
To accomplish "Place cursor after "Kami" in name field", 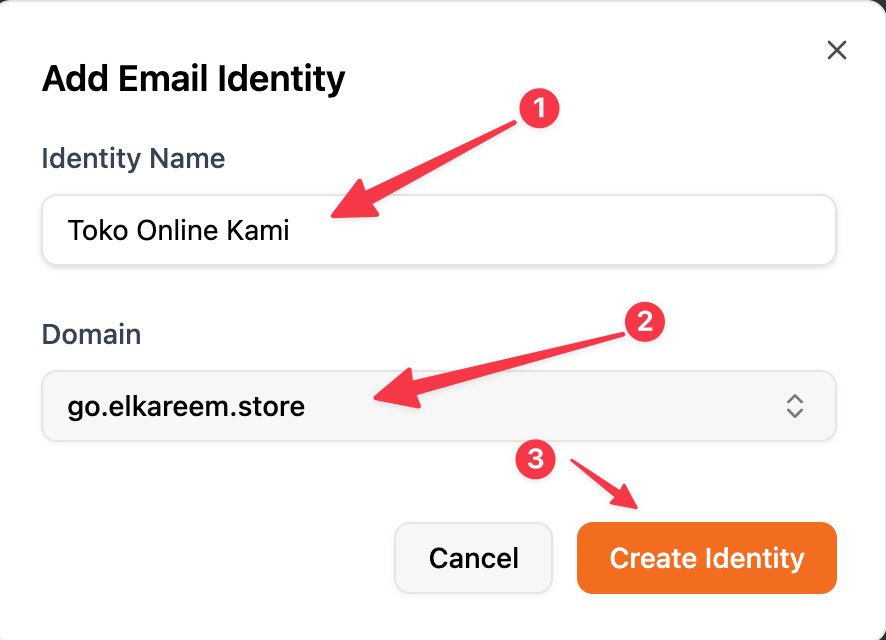I will (x=291, y=231).
